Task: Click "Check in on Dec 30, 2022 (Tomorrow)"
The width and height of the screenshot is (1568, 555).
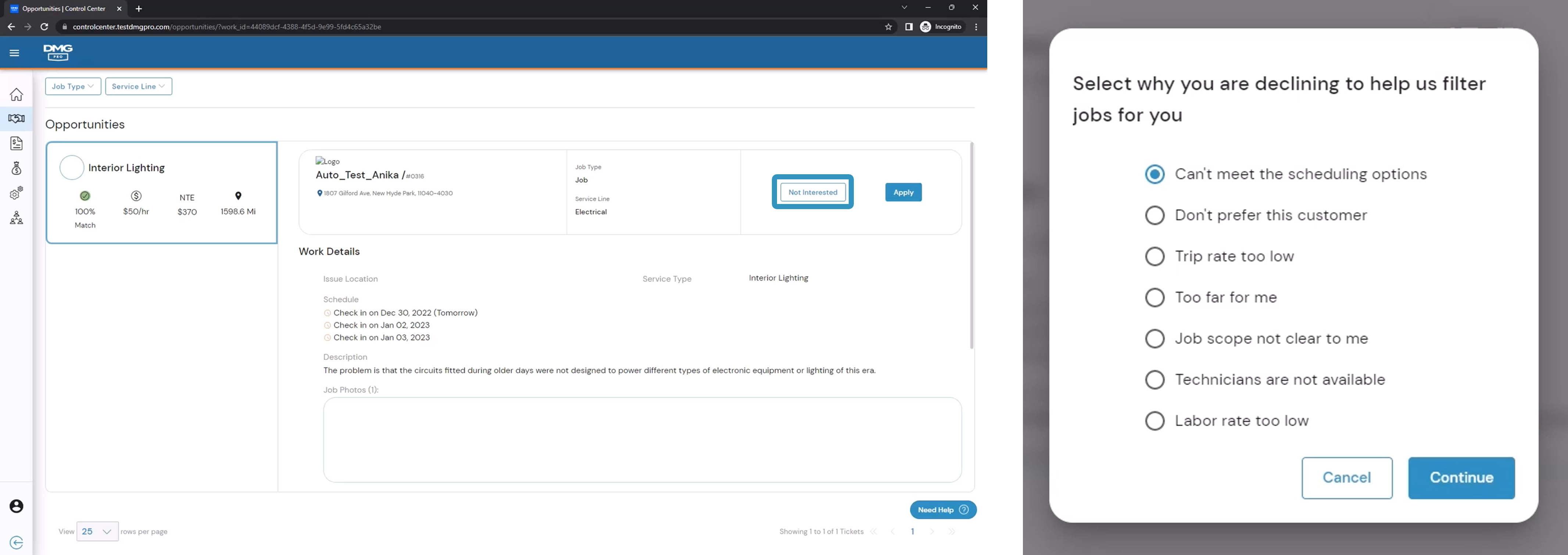Action: coord(405,313)
